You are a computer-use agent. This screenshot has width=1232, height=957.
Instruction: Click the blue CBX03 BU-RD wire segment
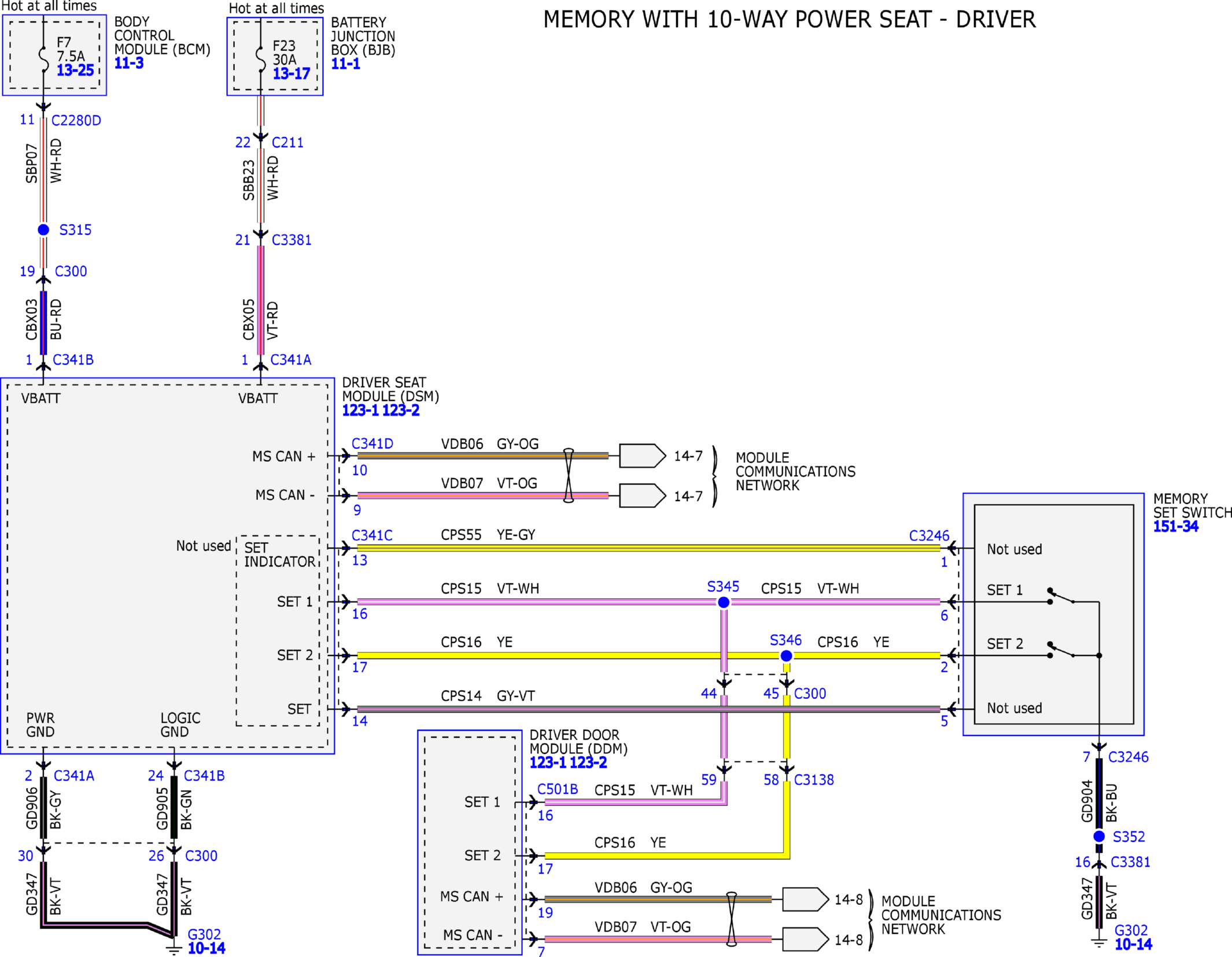point(43,323)
